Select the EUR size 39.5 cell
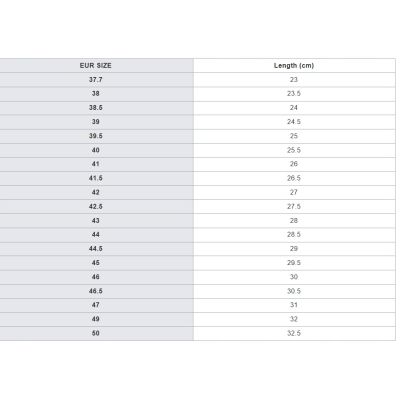The height and width of the screenshot is (400, 400). [96, 136]
